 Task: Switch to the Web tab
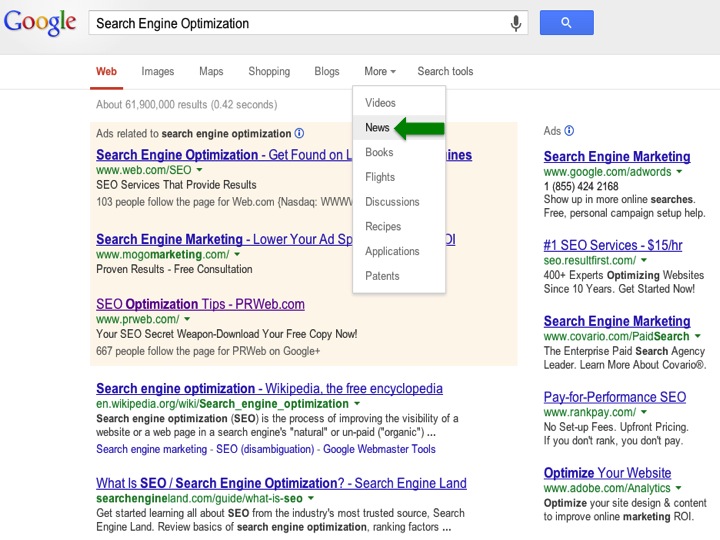pos(107,72)
